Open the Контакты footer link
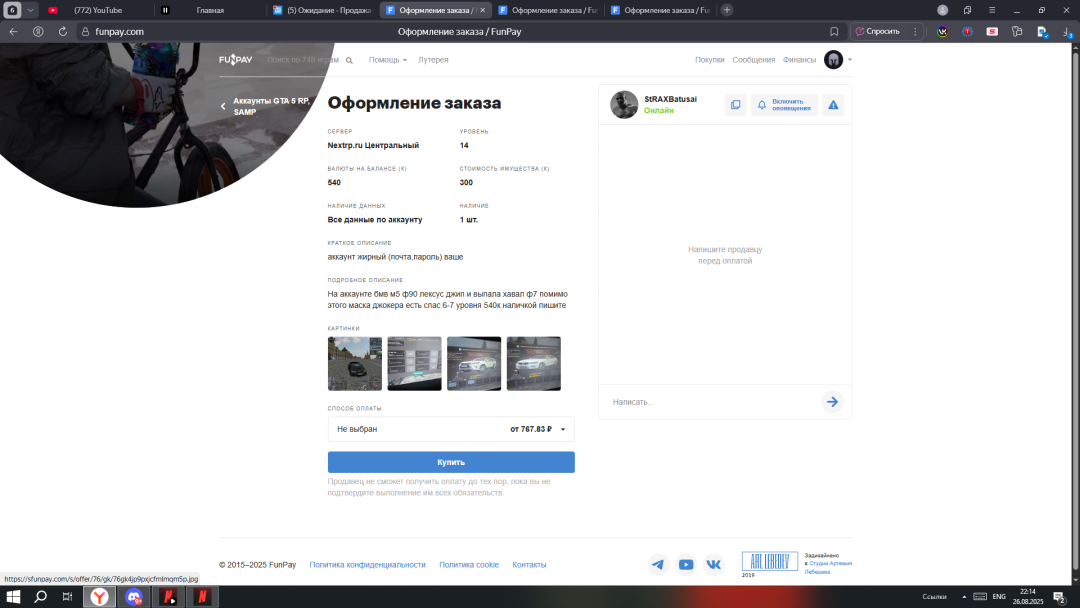Image resolution: width=1080 pixels, height=608 pixels. point(529,565)
